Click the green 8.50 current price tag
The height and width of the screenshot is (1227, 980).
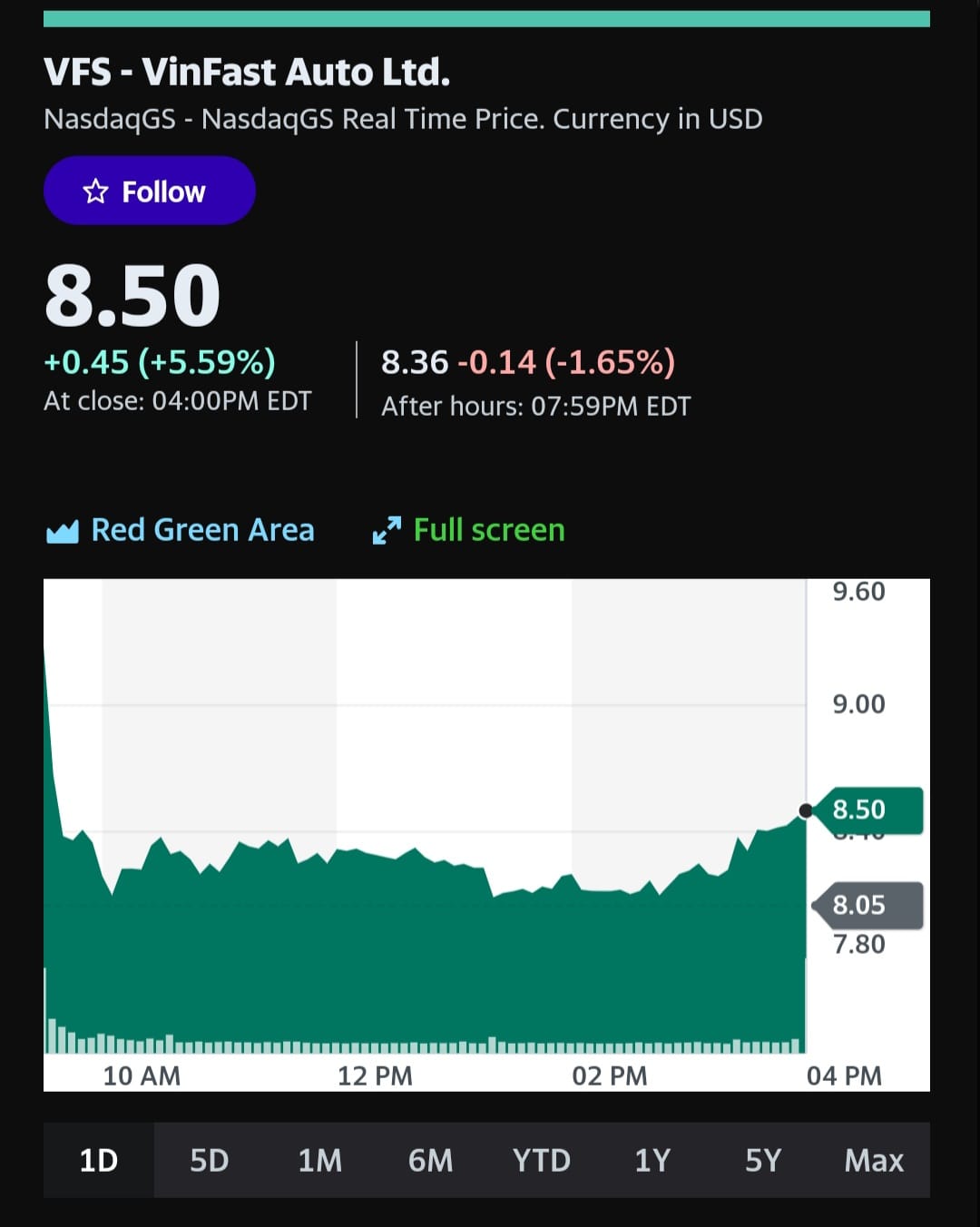[867, 810]
